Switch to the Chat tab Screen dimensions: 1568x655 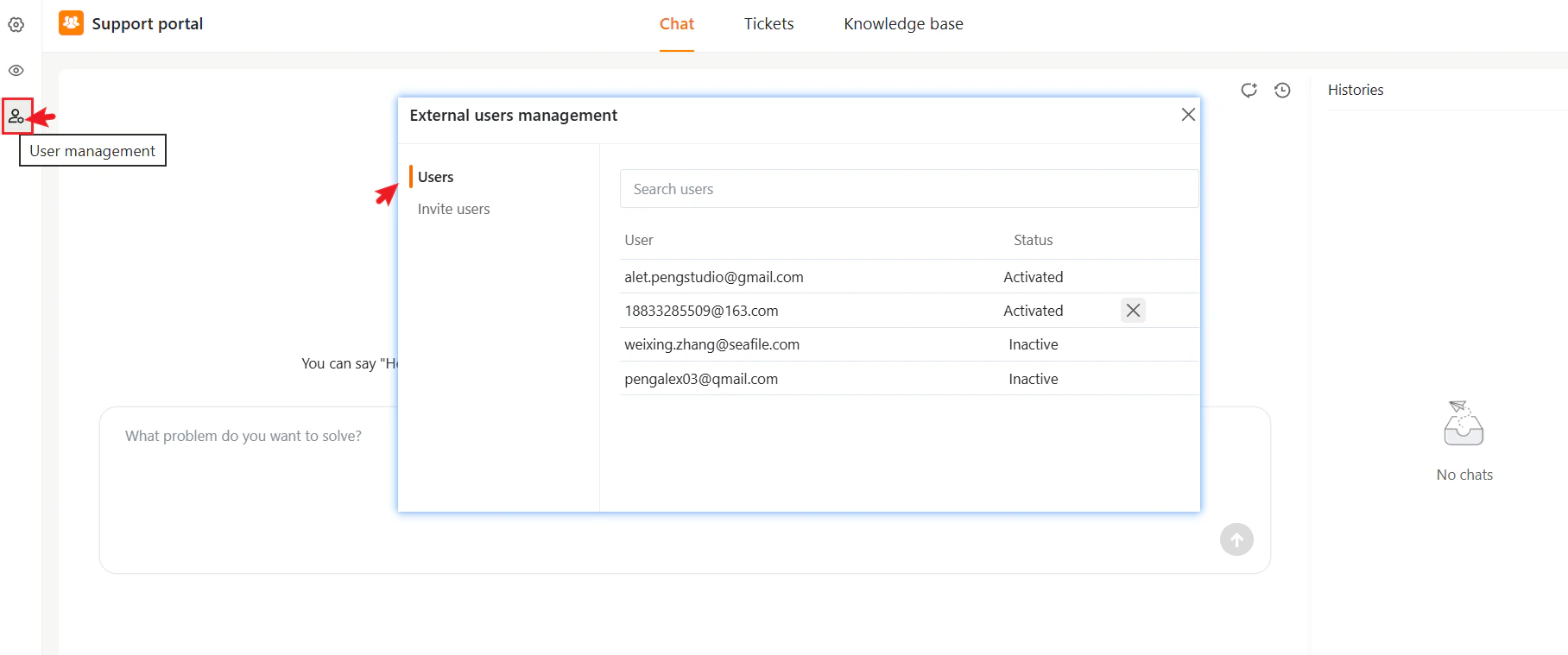(677, 24)
